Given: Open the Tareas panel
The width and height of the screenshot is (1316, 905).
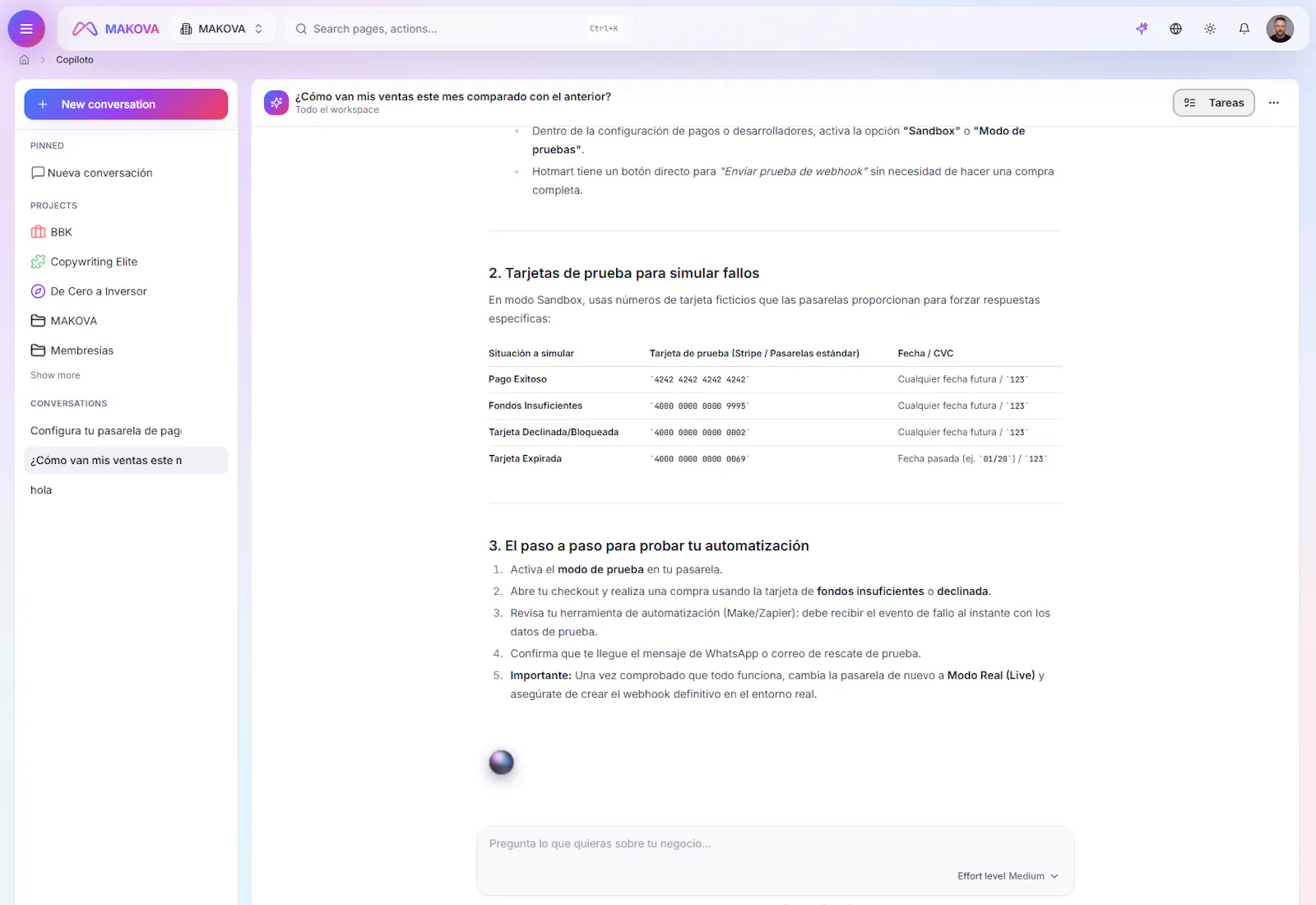Looking at the screenshot, I should pyautogui.click(x=1214, y=103).
